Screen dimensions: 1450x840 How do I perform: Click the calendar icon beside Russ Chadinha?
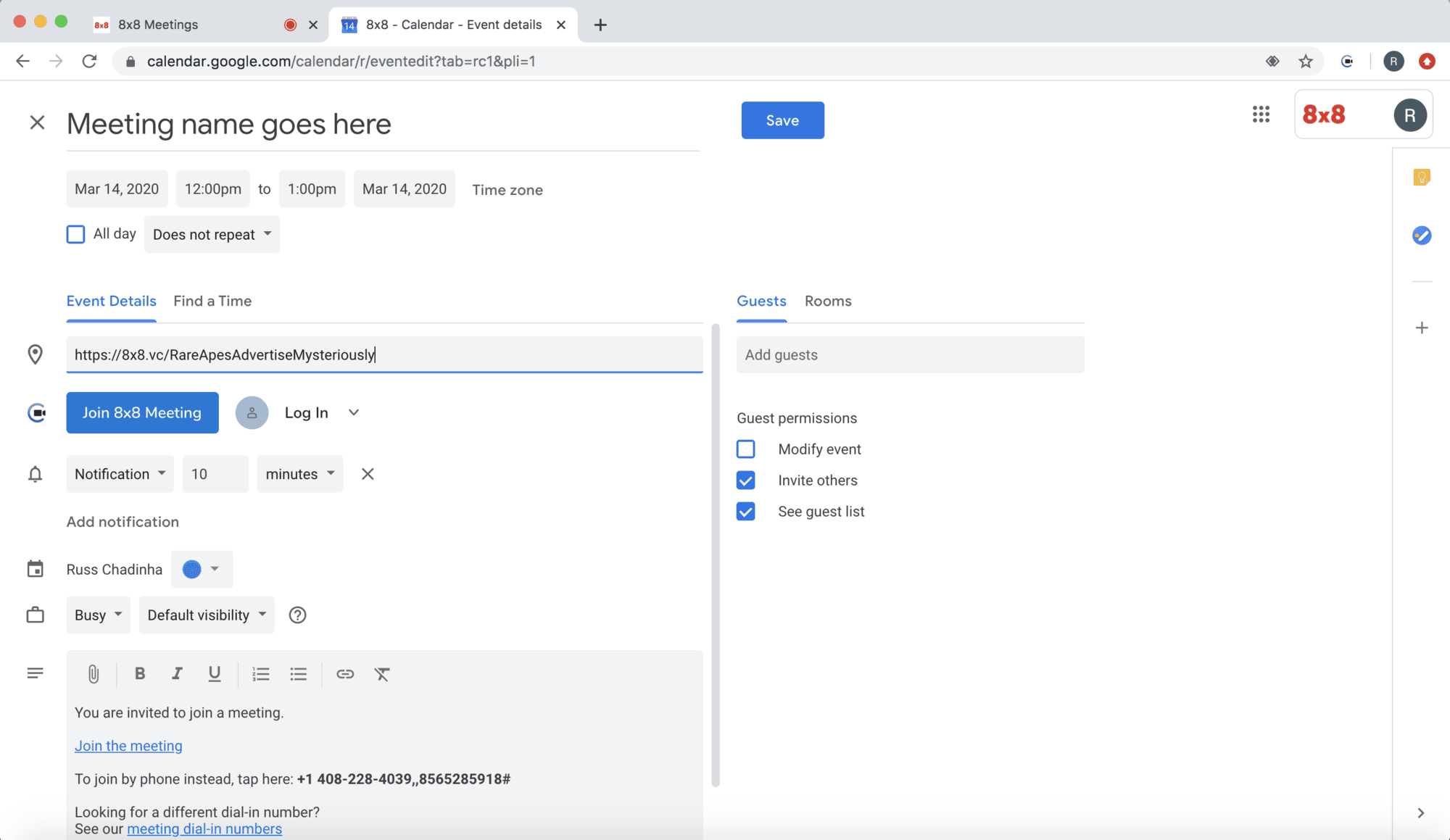click(x=35, y=569)
